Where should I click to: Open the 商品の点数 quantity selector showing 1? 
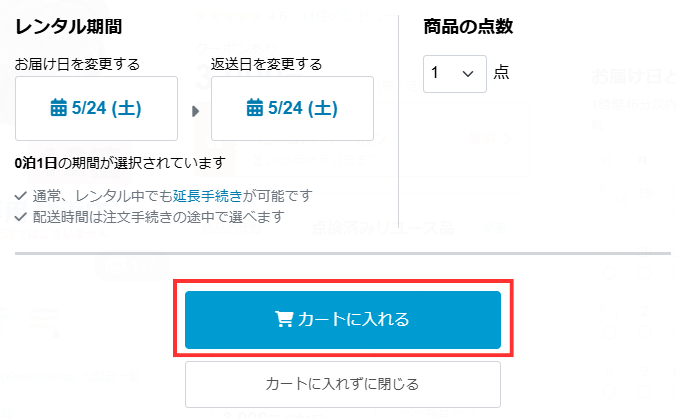click(455, 74)
